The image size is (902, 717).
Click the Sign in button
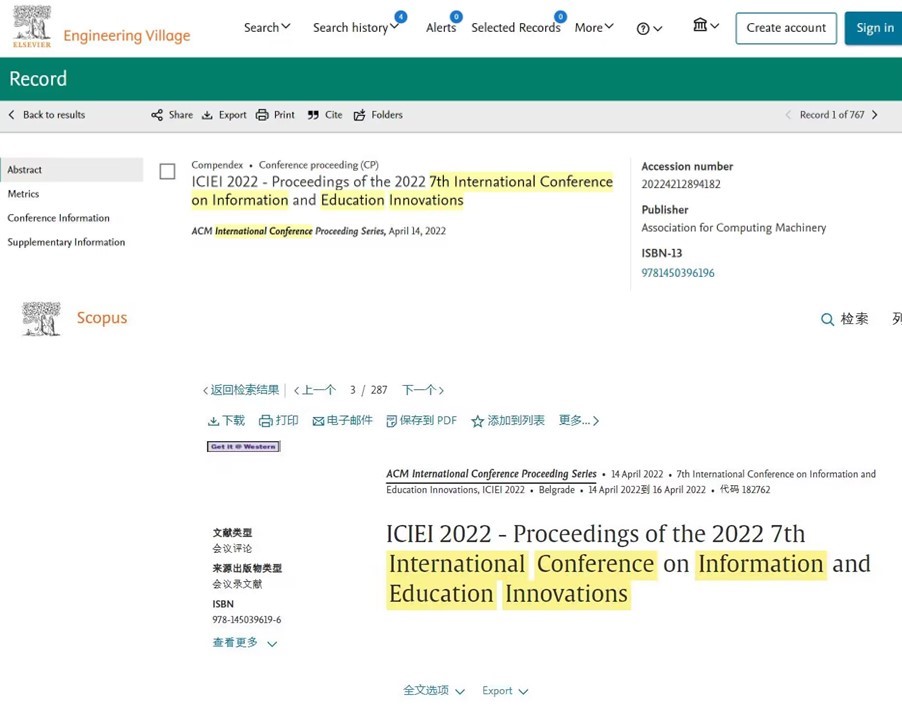tap(874, 28)
